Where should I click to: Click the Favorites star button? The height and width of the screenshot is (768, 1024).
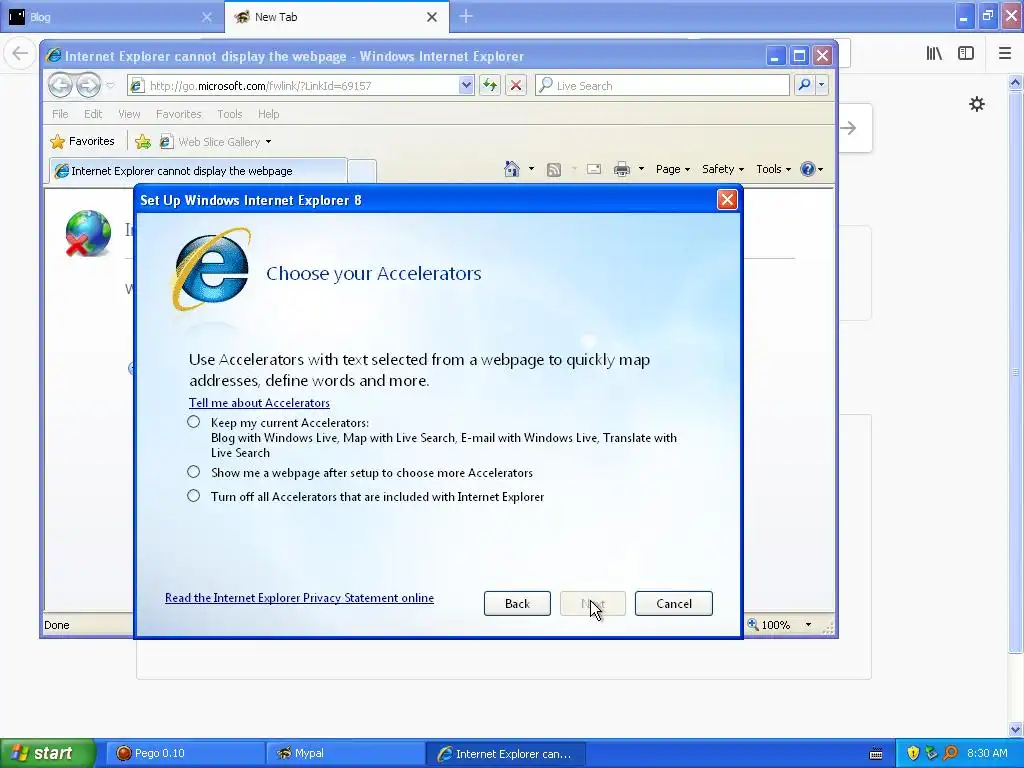click(82, 141)
